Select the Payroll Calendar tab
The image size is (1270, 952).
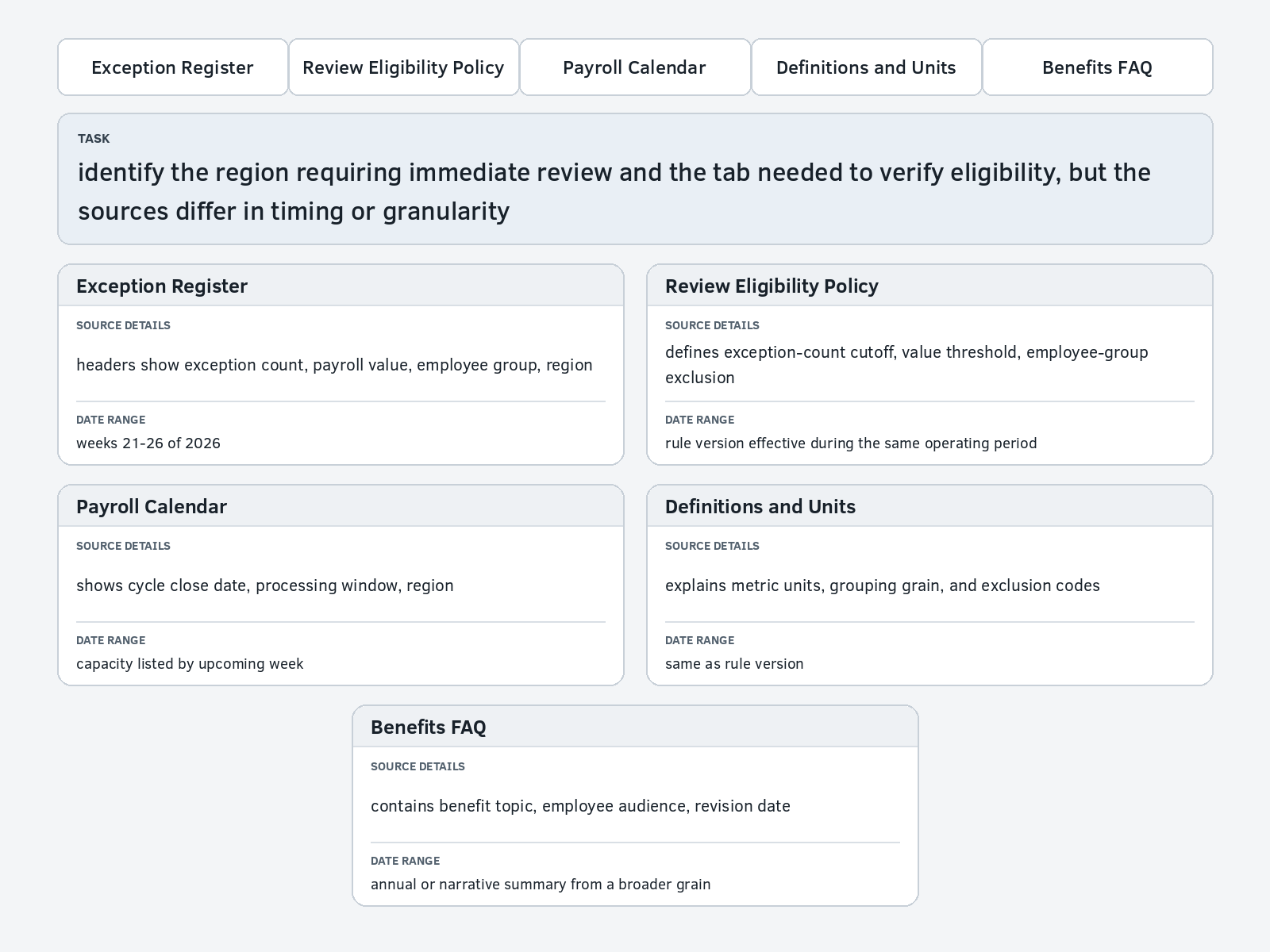coord(634,67)
